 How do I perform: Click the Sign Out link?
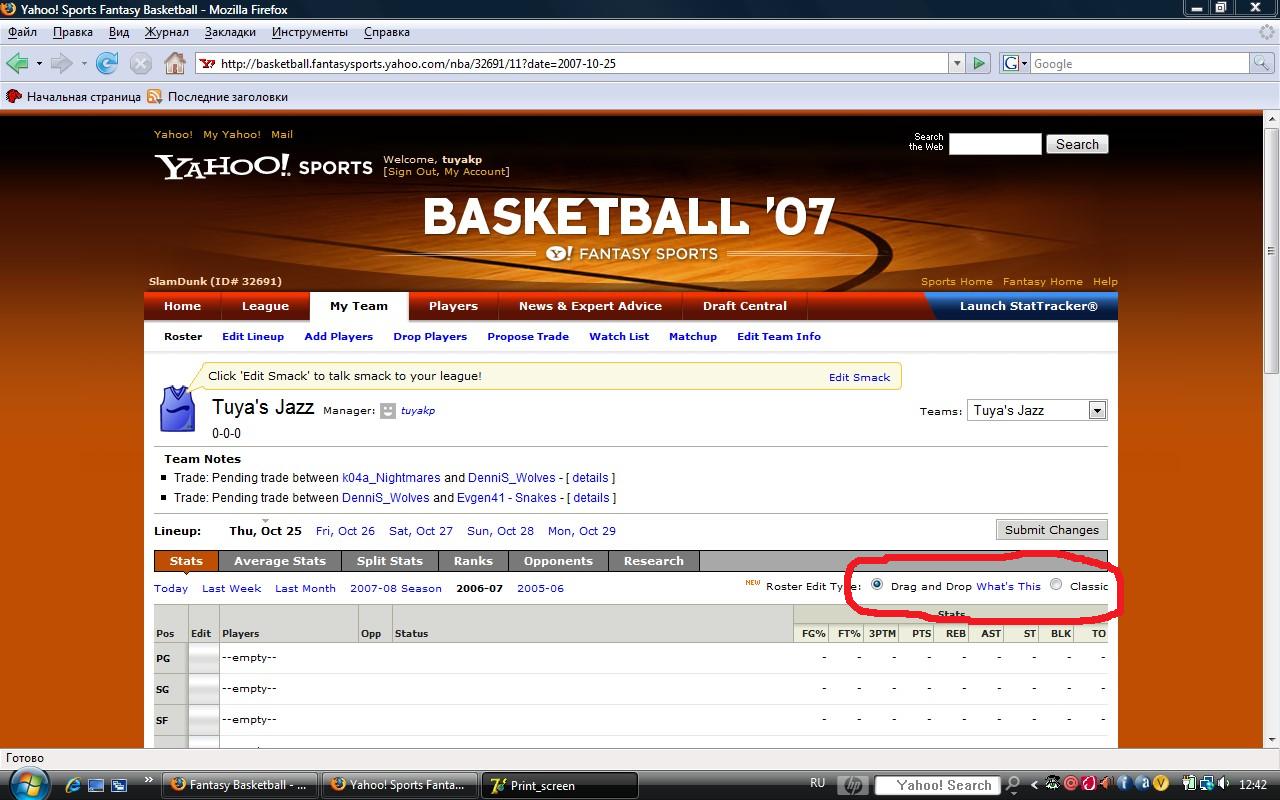click(x=412, y=172)
